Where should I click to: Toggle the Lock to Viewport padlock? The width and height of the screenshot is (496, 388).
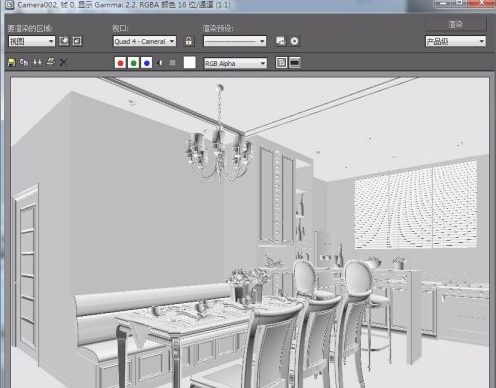tap(189, 41)
